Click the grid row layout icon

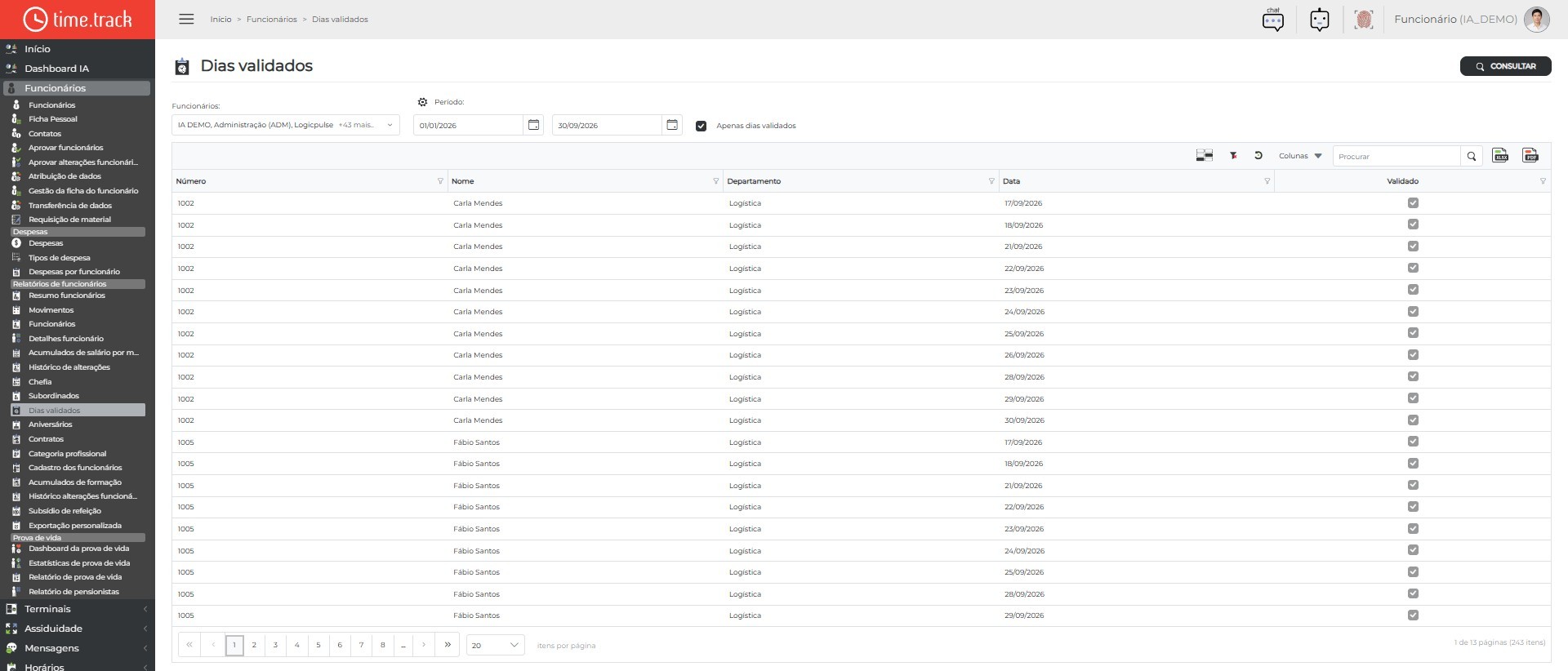click(1204, 156)
